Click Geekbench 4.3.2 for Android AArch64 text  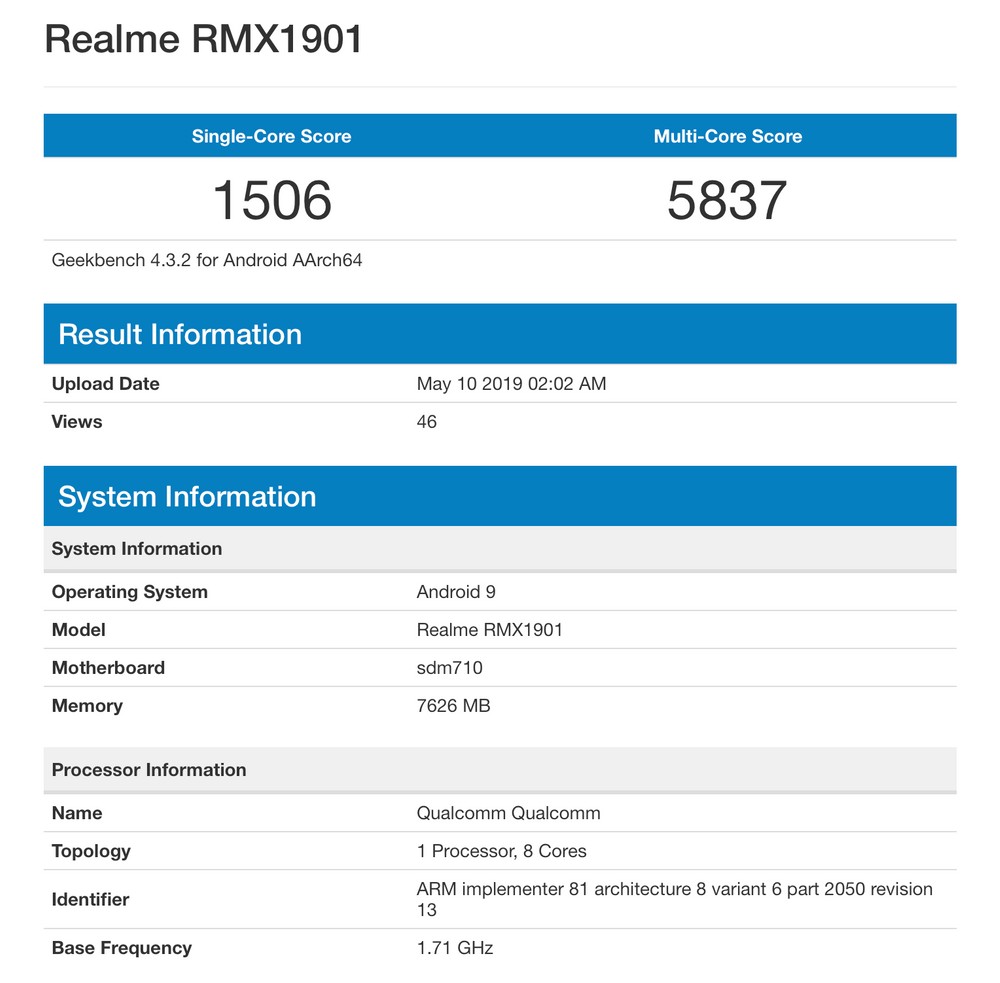point(207,260)
